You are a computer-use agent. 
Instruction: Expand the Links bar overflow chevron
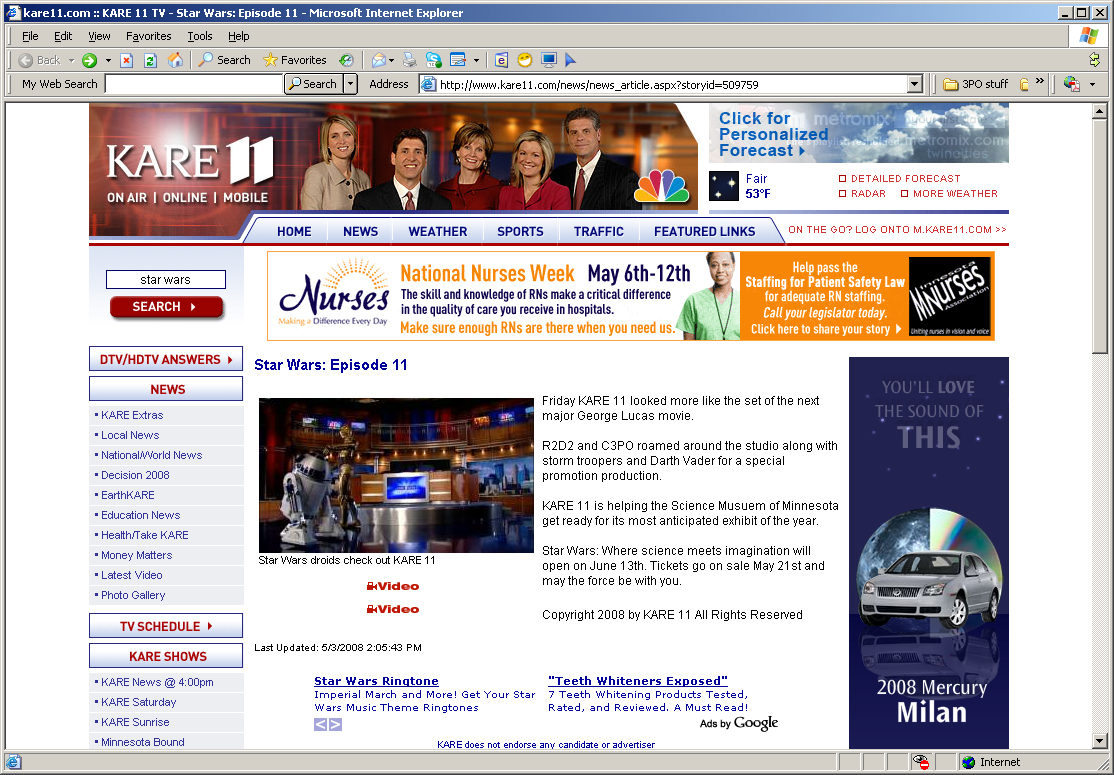point(1040,82)
